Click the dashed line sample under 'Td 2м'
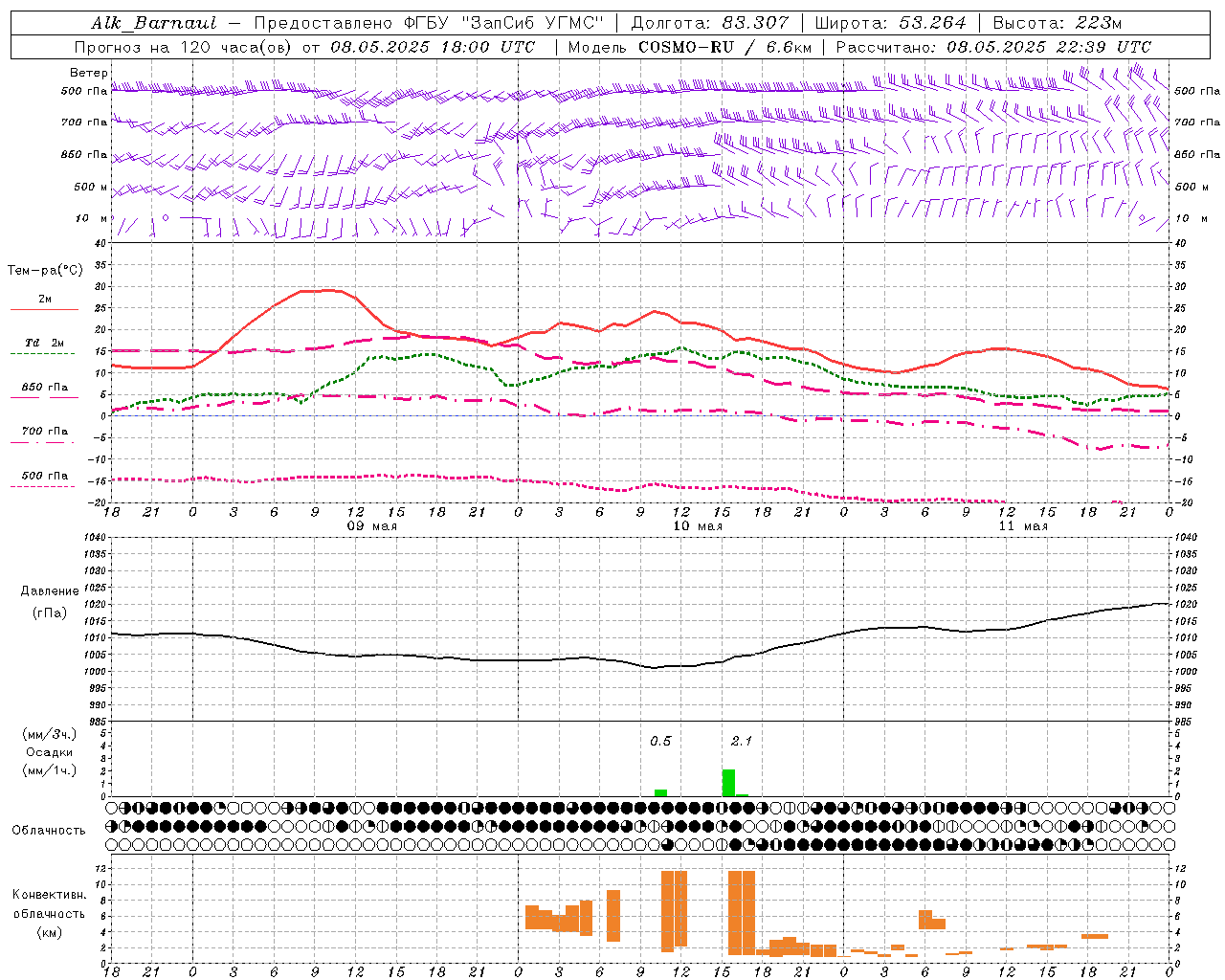This screenshot has width=1225, height=980. pos(42,354)
